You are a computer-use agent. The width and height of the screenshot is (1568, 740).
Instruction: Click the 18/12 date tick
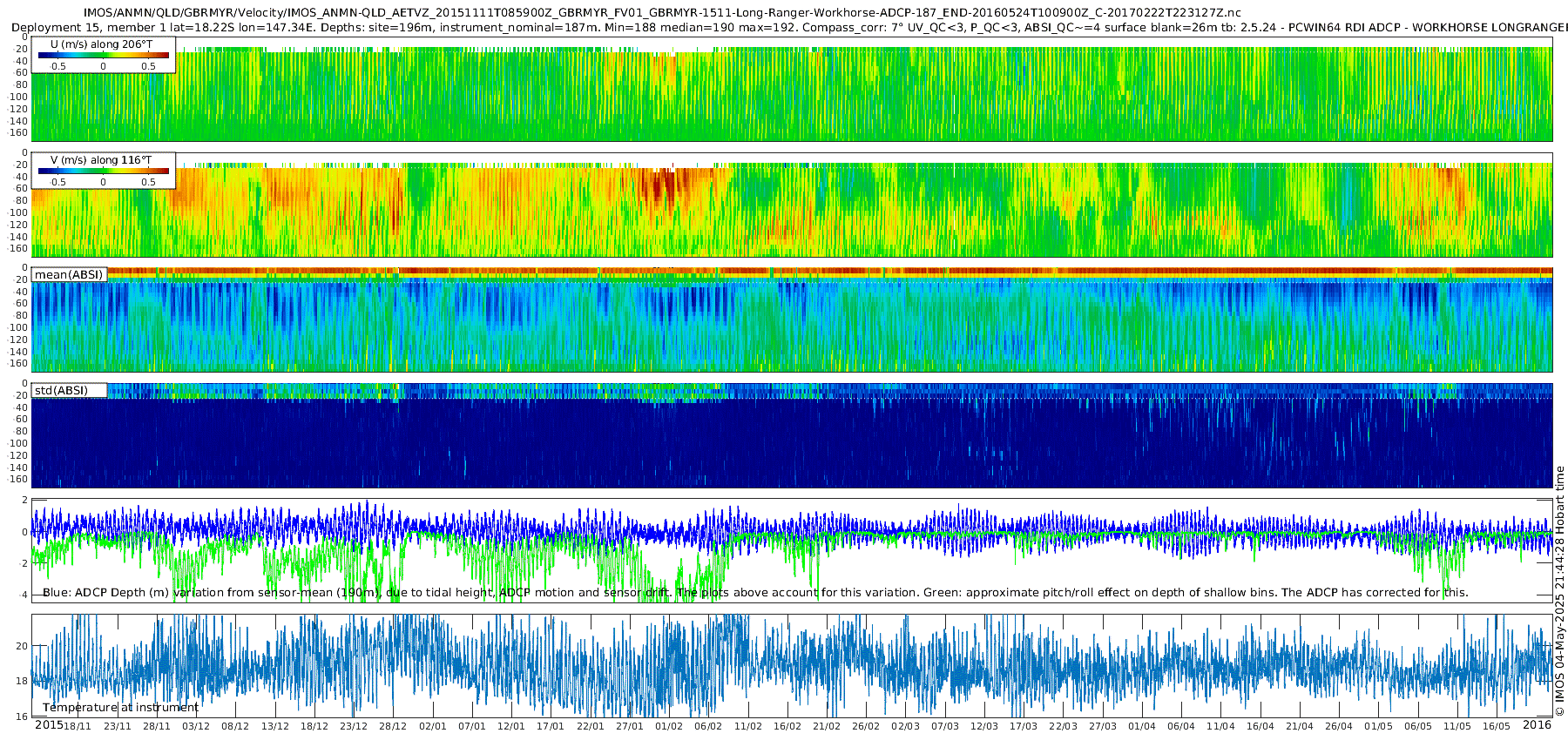pyautogui.click(x=314, y=726)
